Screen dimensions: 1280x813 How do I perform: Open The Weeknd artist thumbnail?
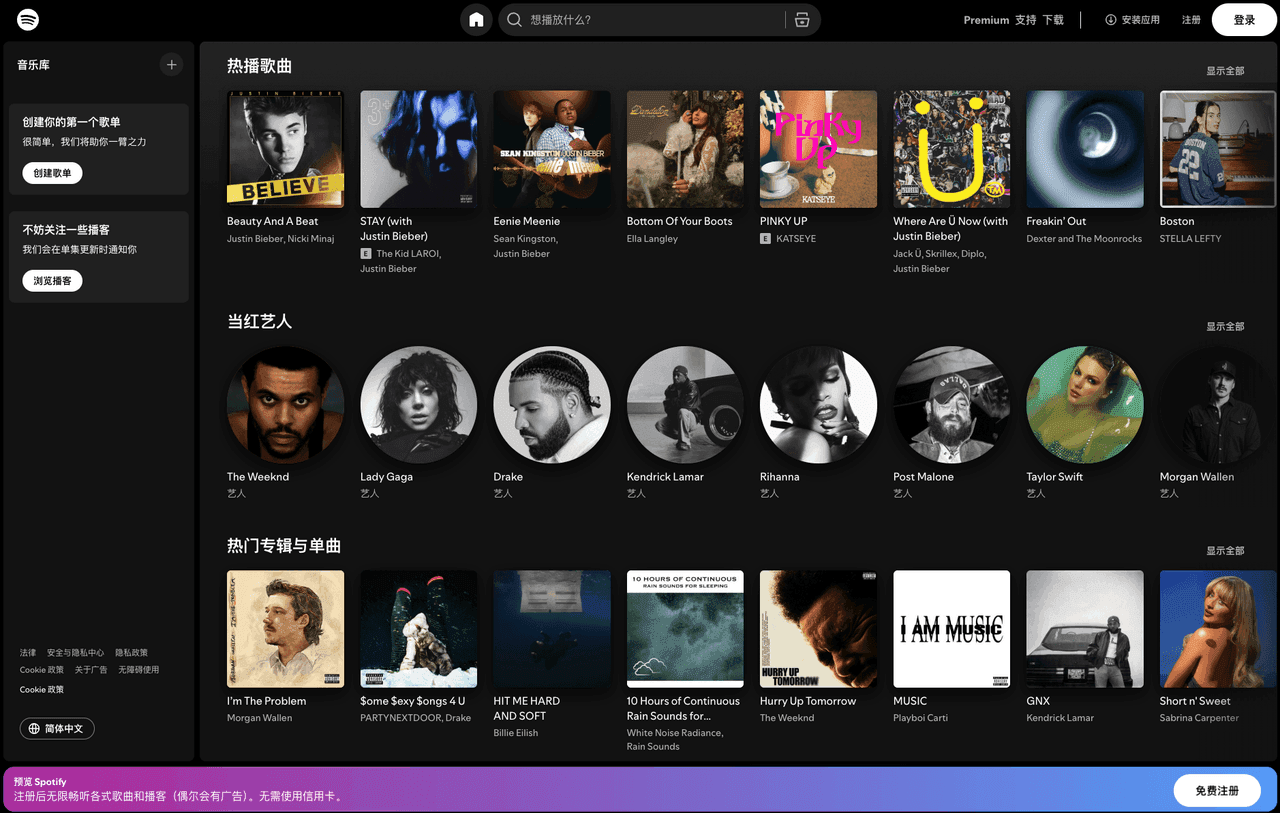285,405
